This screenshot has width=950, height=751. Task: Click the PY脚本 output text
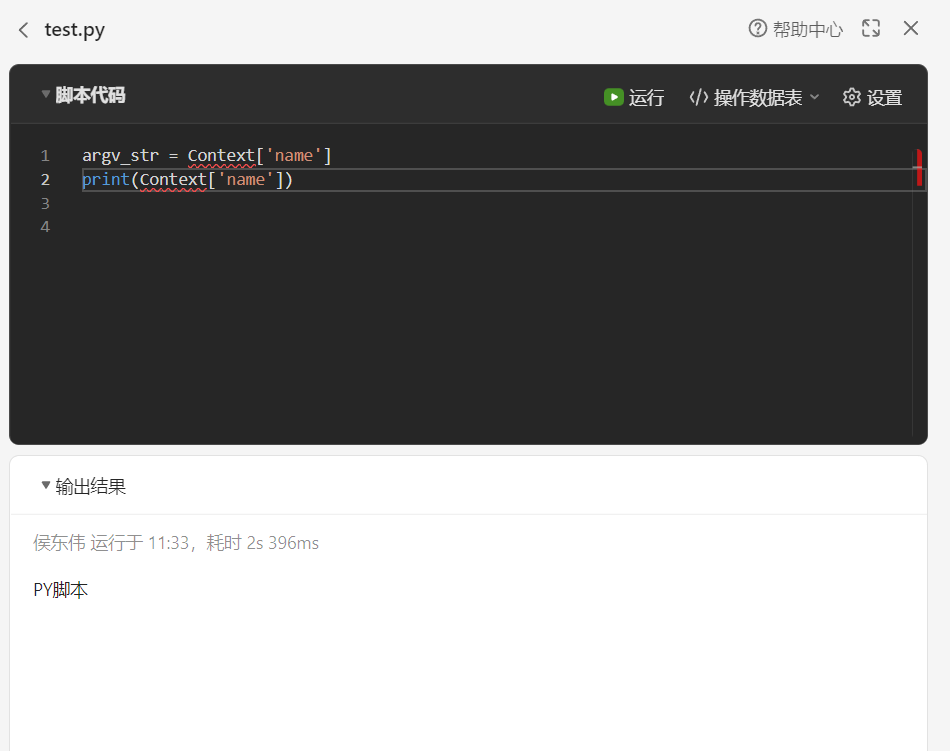tap(61, 590)
